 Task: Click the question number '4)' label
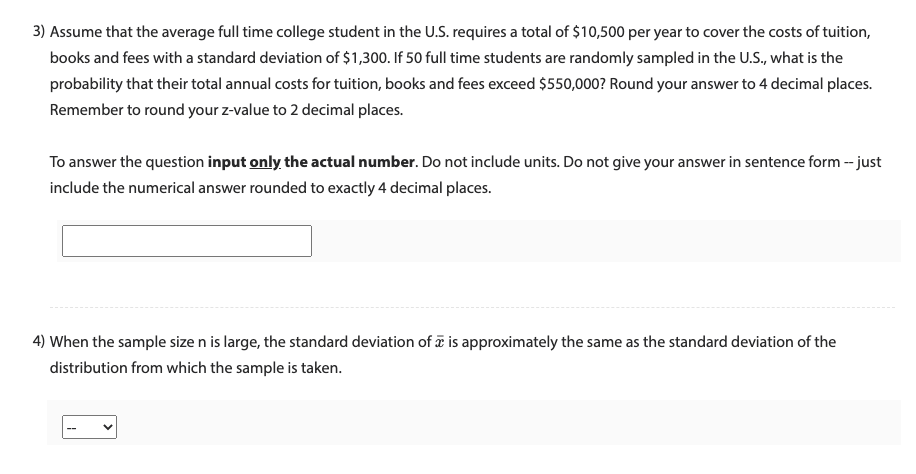pyautogui.click(x=39, y=342)
